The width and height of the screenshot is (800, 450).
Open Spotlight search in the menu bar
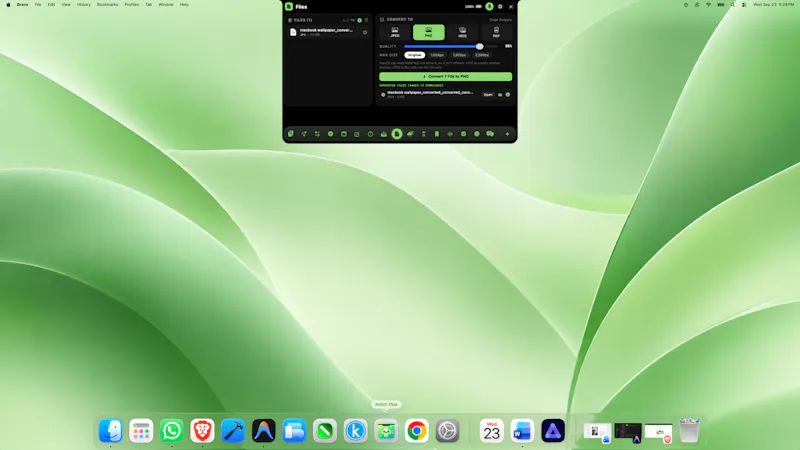click(x=732, y=5)
